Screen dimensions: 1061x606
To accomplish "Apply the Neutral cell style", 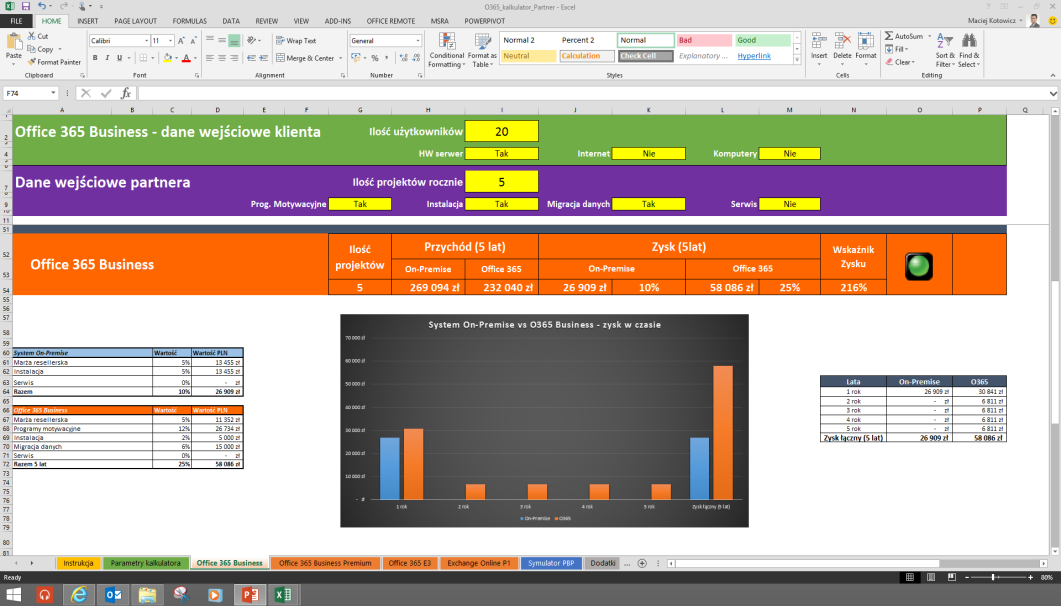I will [x=528, y=56].
